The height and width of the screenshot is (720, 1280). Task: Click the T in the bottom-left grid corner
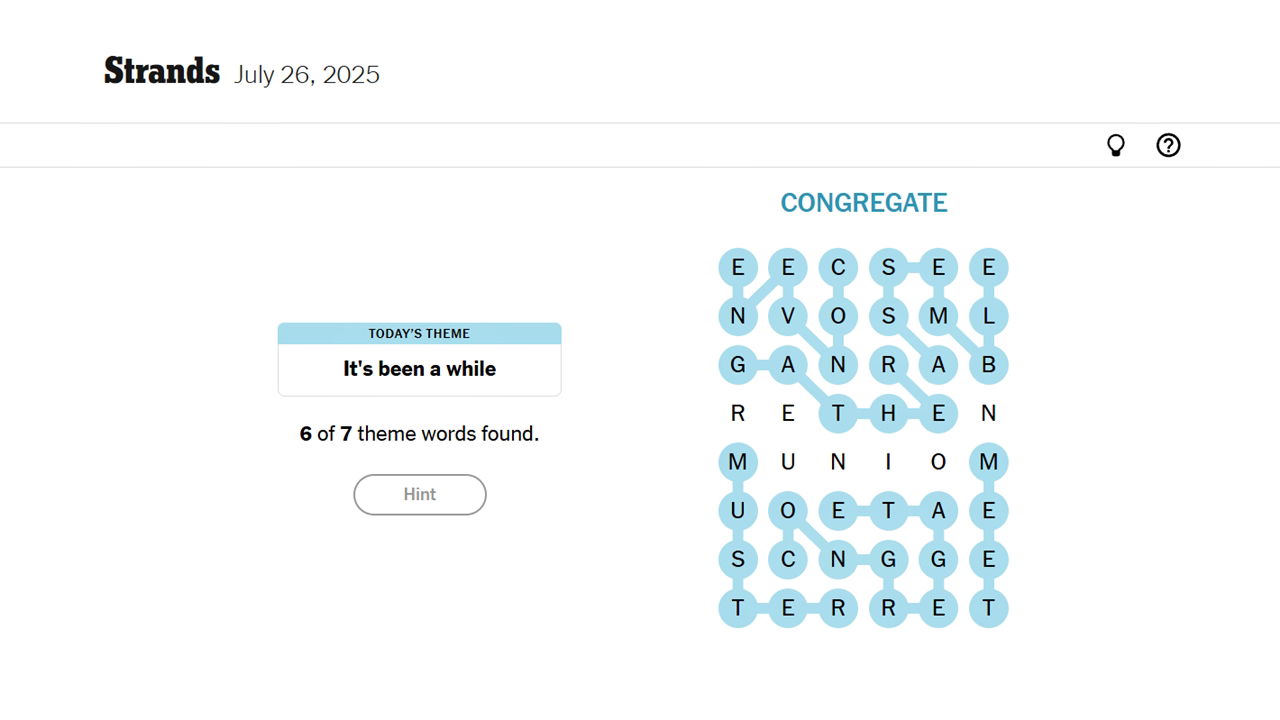[738, 608]
